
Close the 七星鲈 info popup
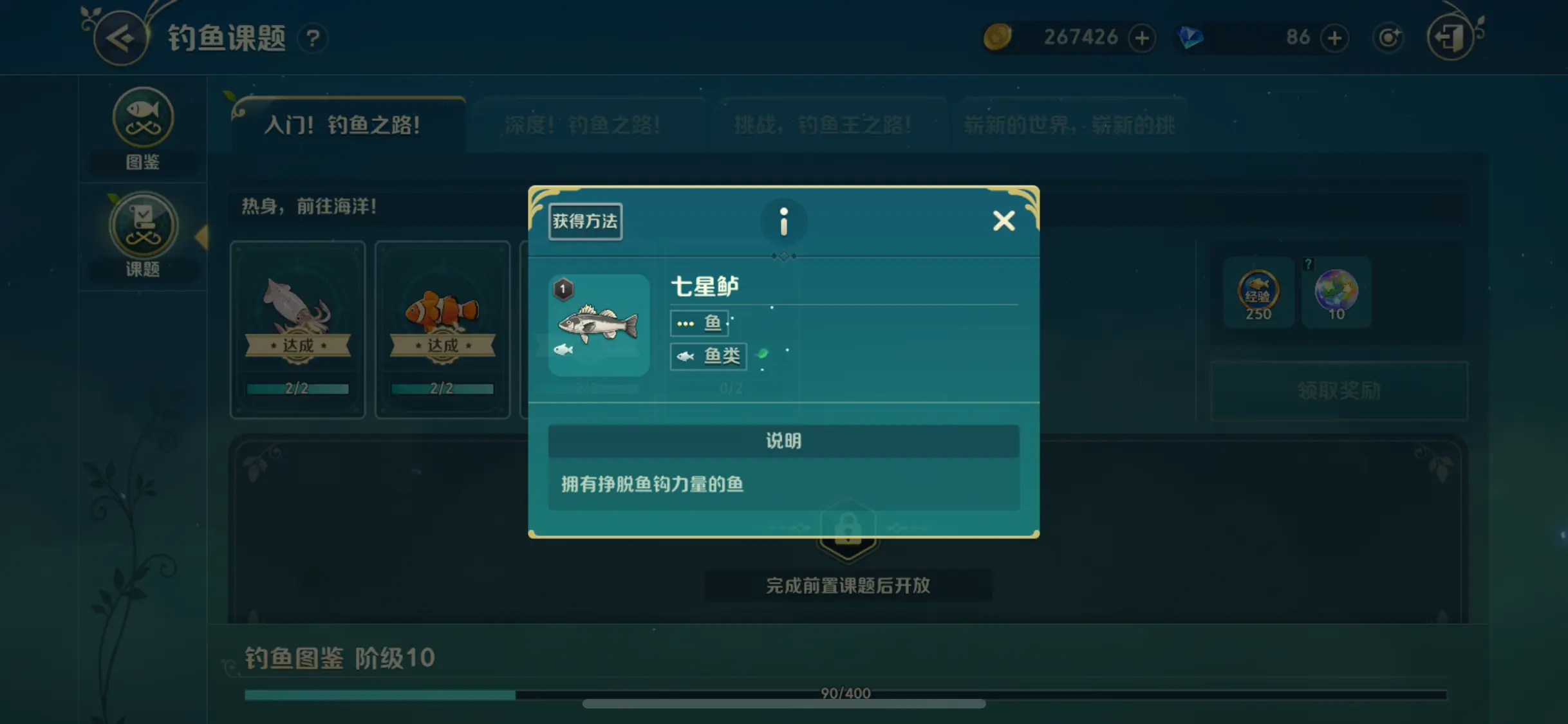tap(1003, 221)
